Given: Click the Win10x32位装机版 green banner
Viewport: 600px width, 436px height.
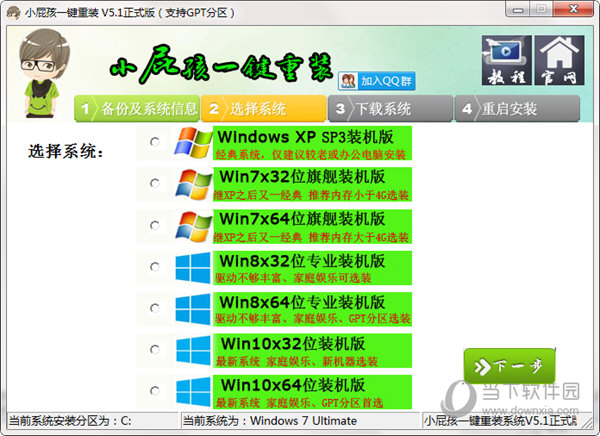Looking at the screenshot, I should pos(312,350).
